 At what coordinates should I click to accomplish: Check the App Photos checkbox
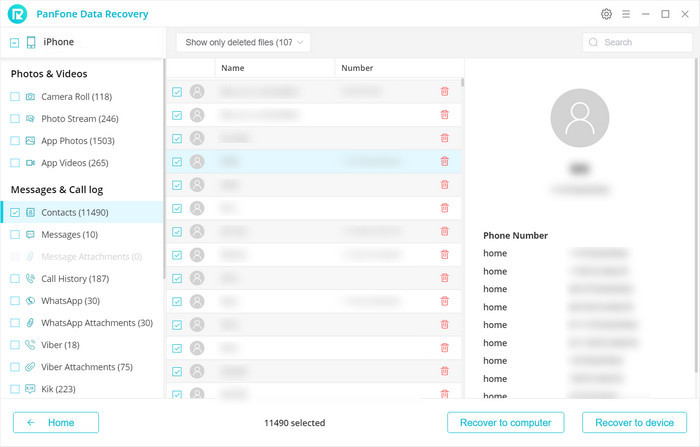pos(15,141)
